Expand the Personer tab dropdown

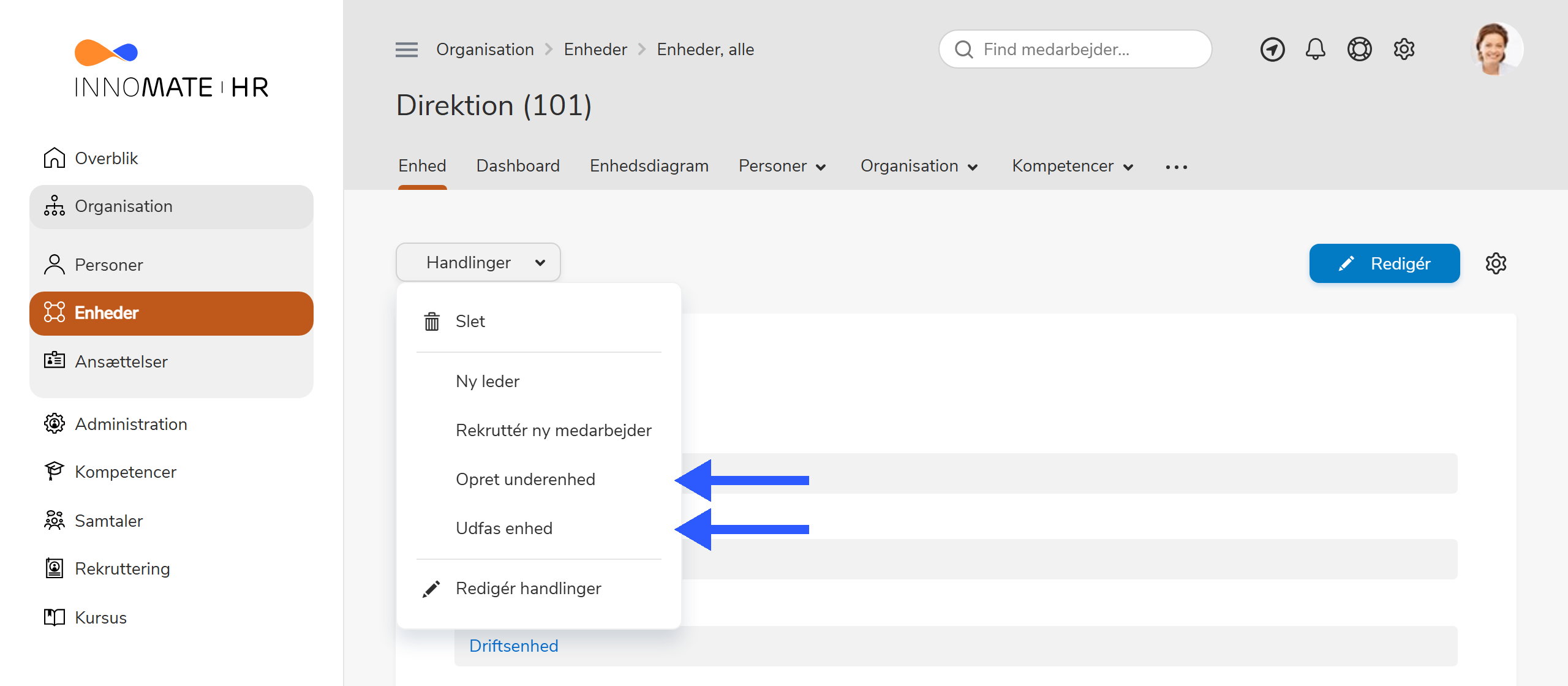[x=782, y=165]
